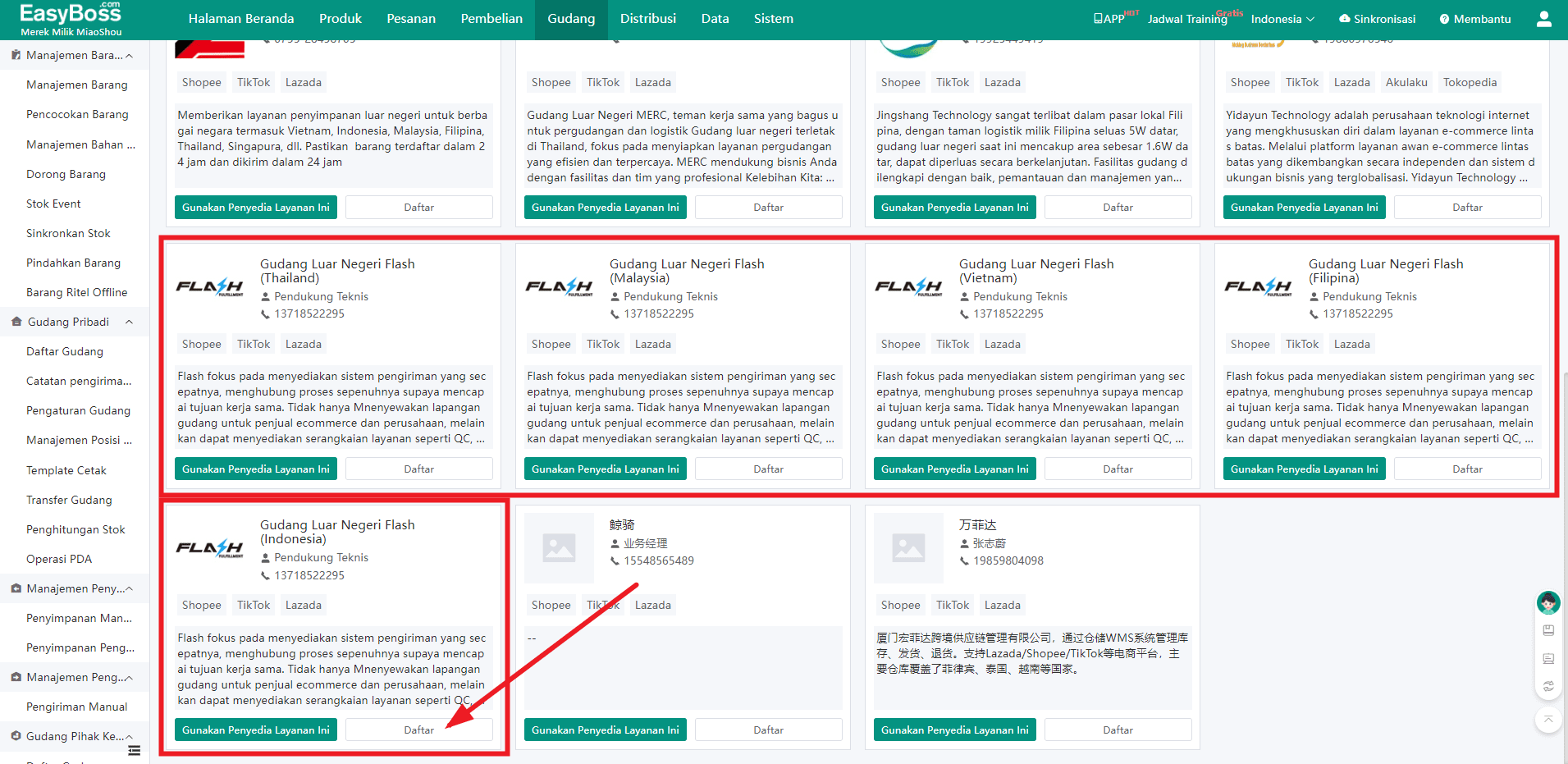Screen dimensions: 1568x764
Task: Open the APP download phone icon
Action: [1098, 19]
